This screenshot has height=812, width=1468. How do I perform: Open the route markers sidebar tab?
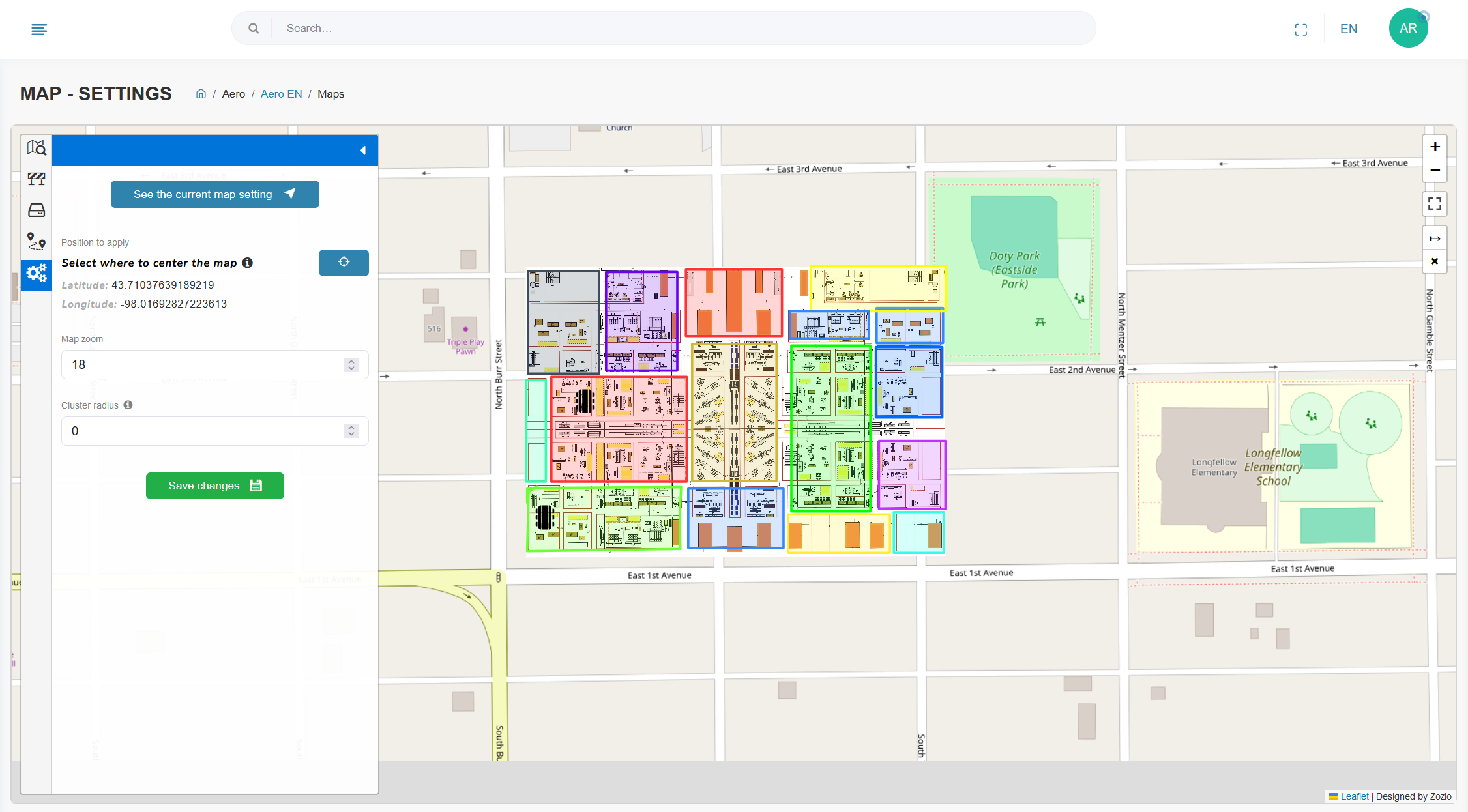click(37, 241)
